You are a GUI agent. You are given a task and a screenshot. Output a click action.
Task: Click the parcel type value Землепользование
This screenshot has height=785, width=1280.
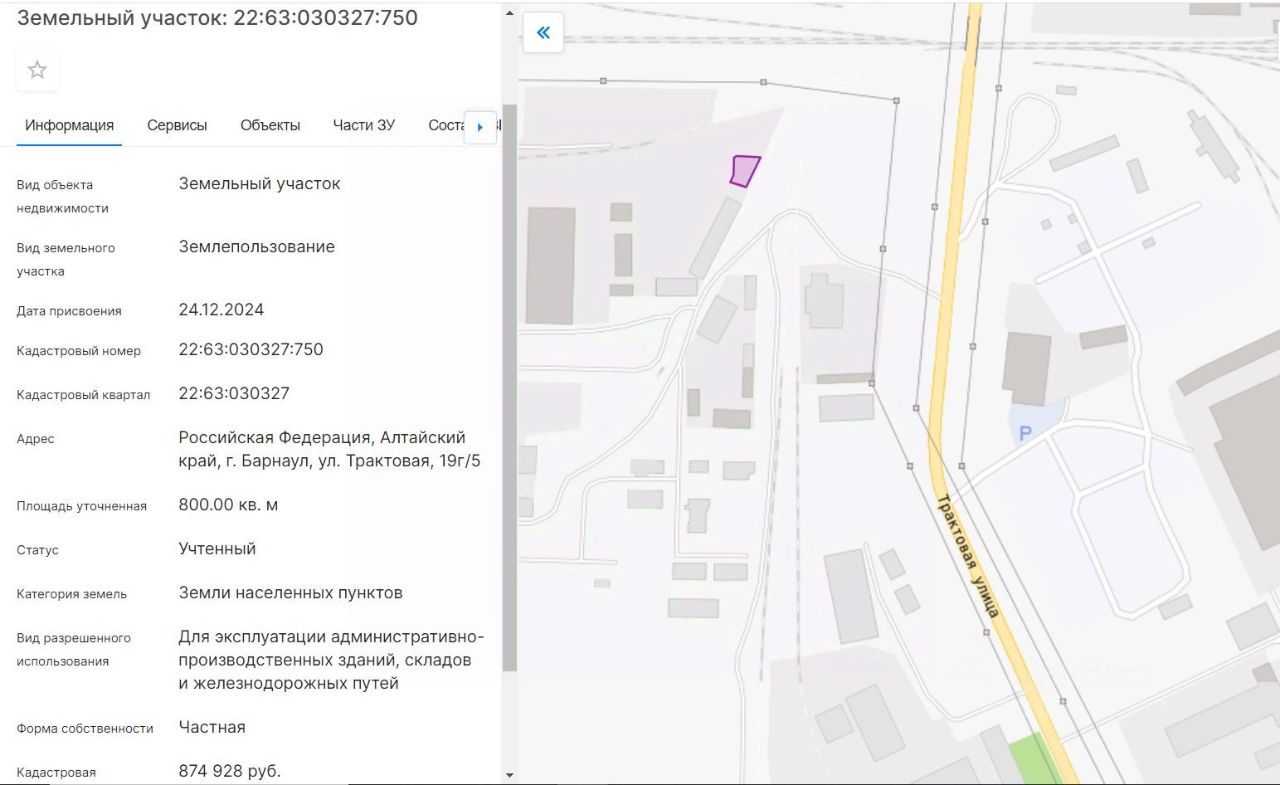point(257,246)
